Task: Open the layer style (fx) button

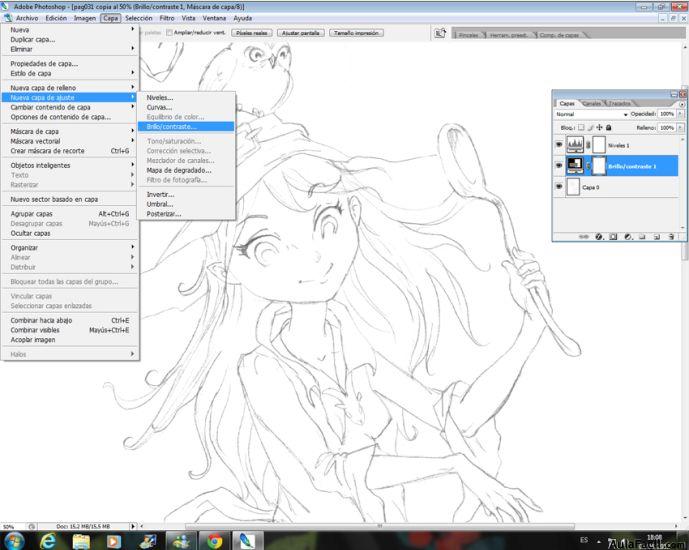Action: click(599, 237)
